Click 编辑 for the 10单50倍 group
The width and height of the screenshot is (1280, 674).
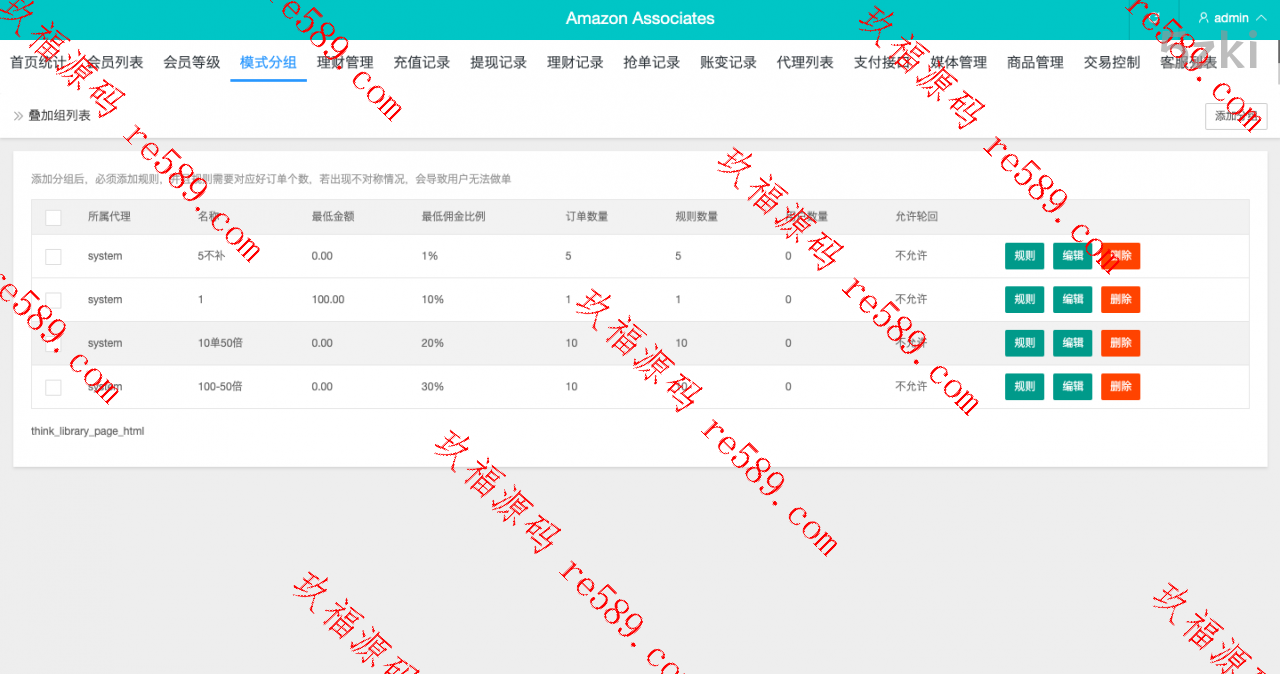(1072, 343)
